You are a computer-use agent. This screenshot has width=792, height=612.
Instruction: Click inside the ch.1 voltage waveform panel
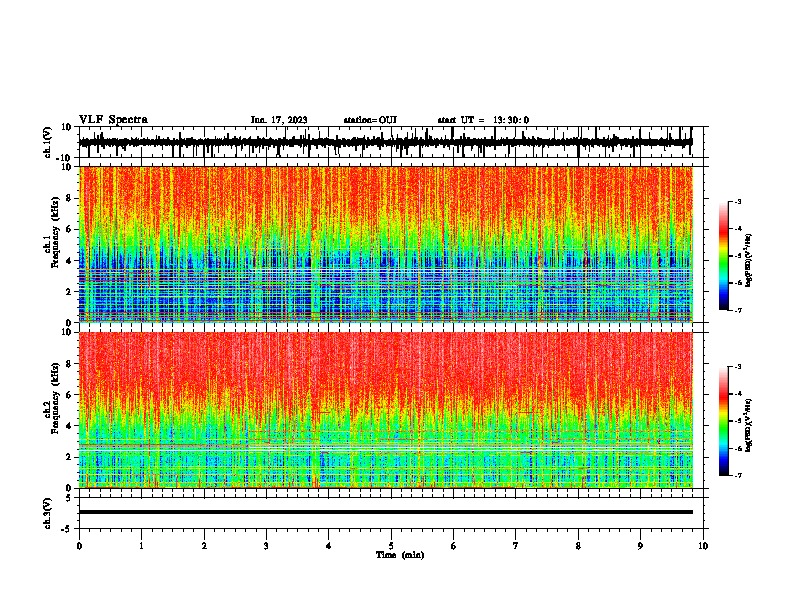391,142
